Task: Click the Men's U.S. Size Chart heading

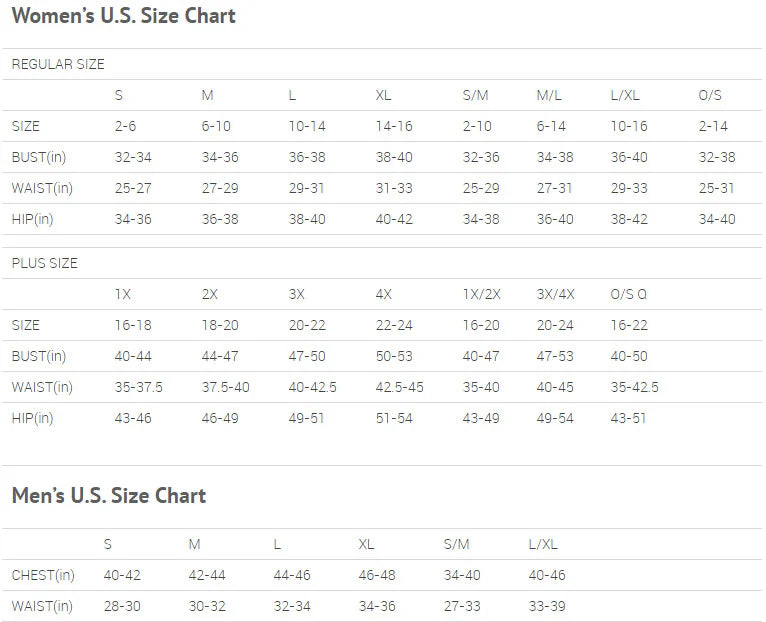Action: pyautogui.click(x=109, y=495)
